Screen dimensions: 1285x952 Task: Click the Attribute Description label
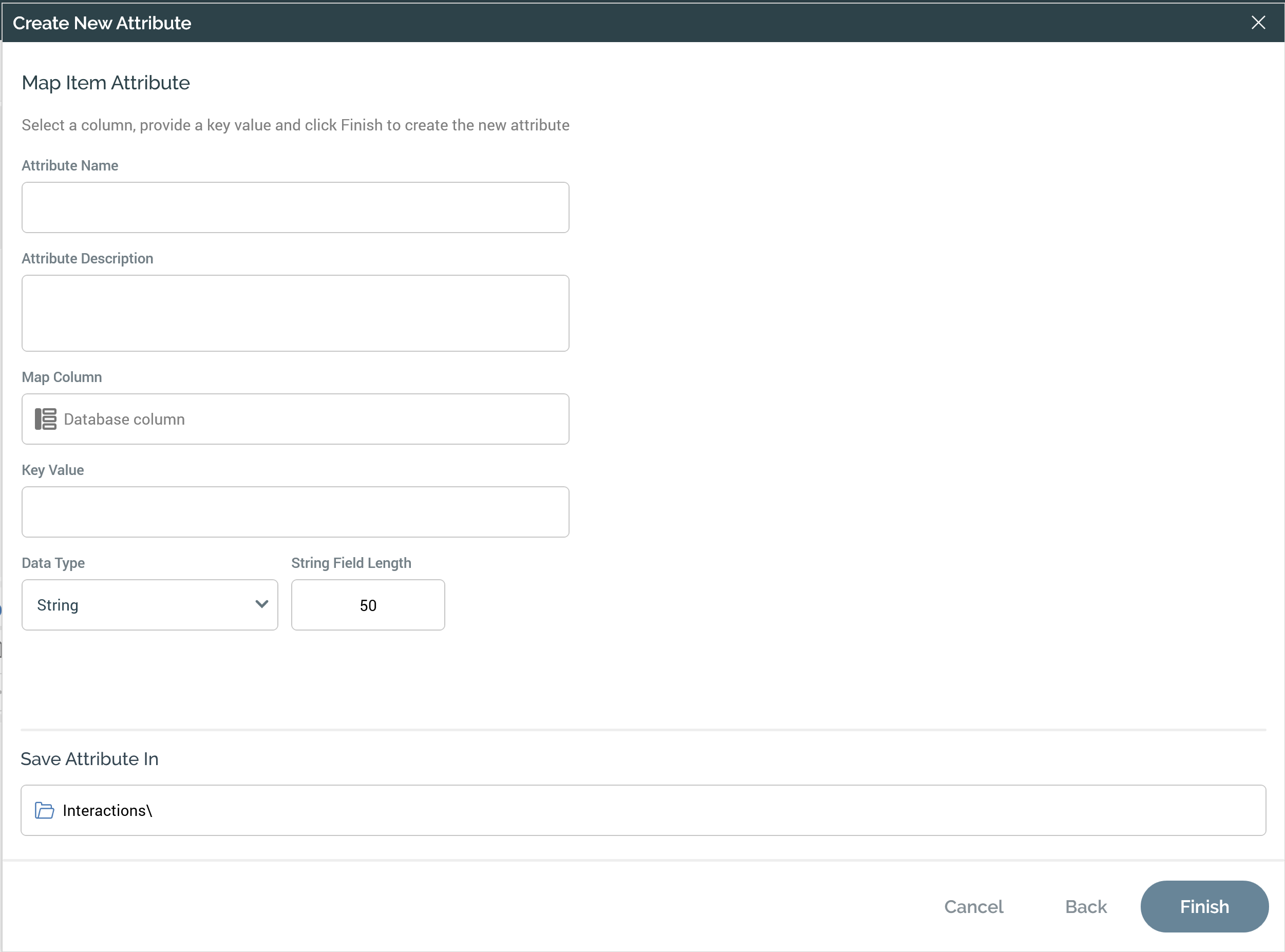tap(88, 258)
